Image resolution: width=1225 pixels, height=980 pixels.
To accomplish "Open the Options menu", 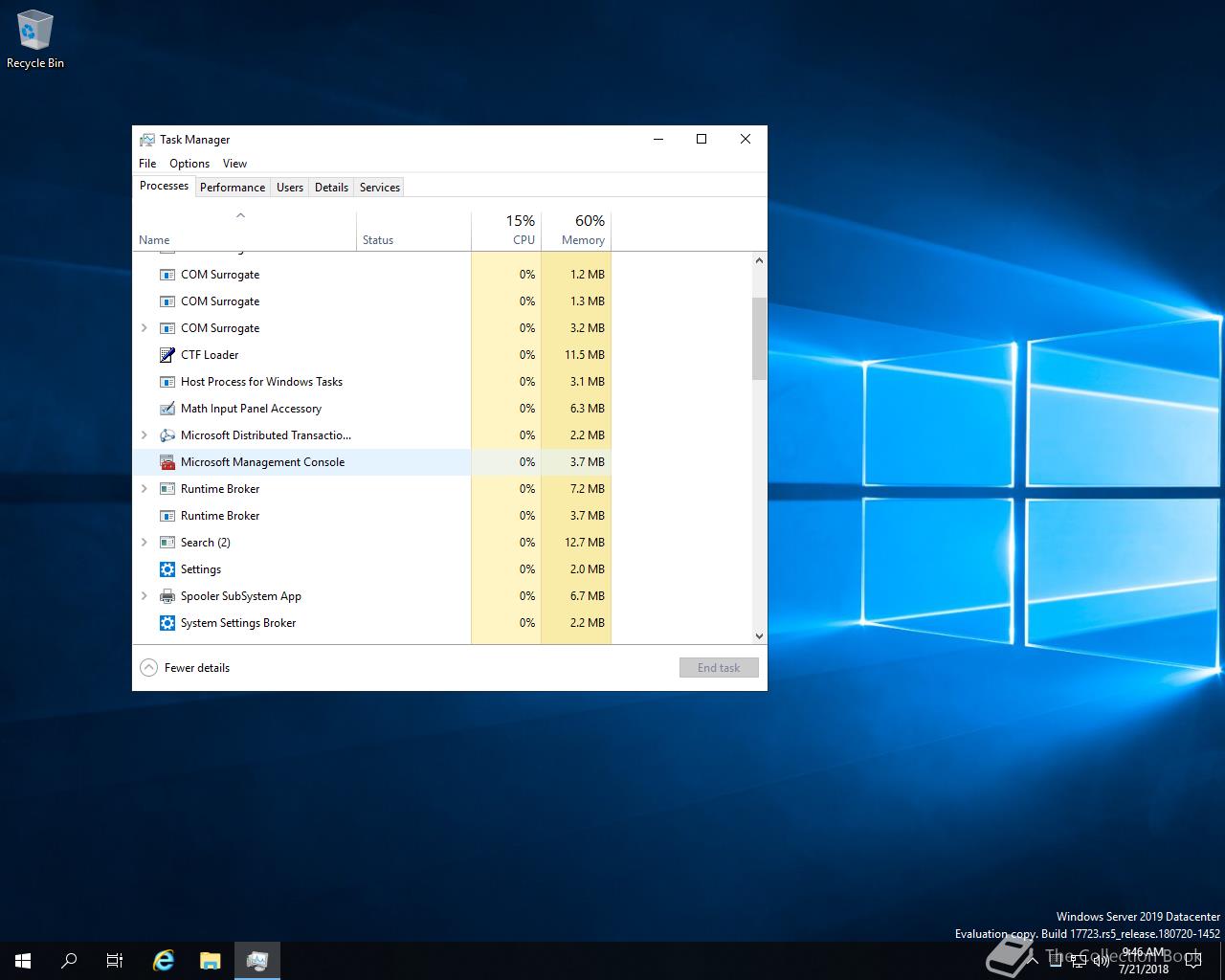I will click(x=189, y=164).
